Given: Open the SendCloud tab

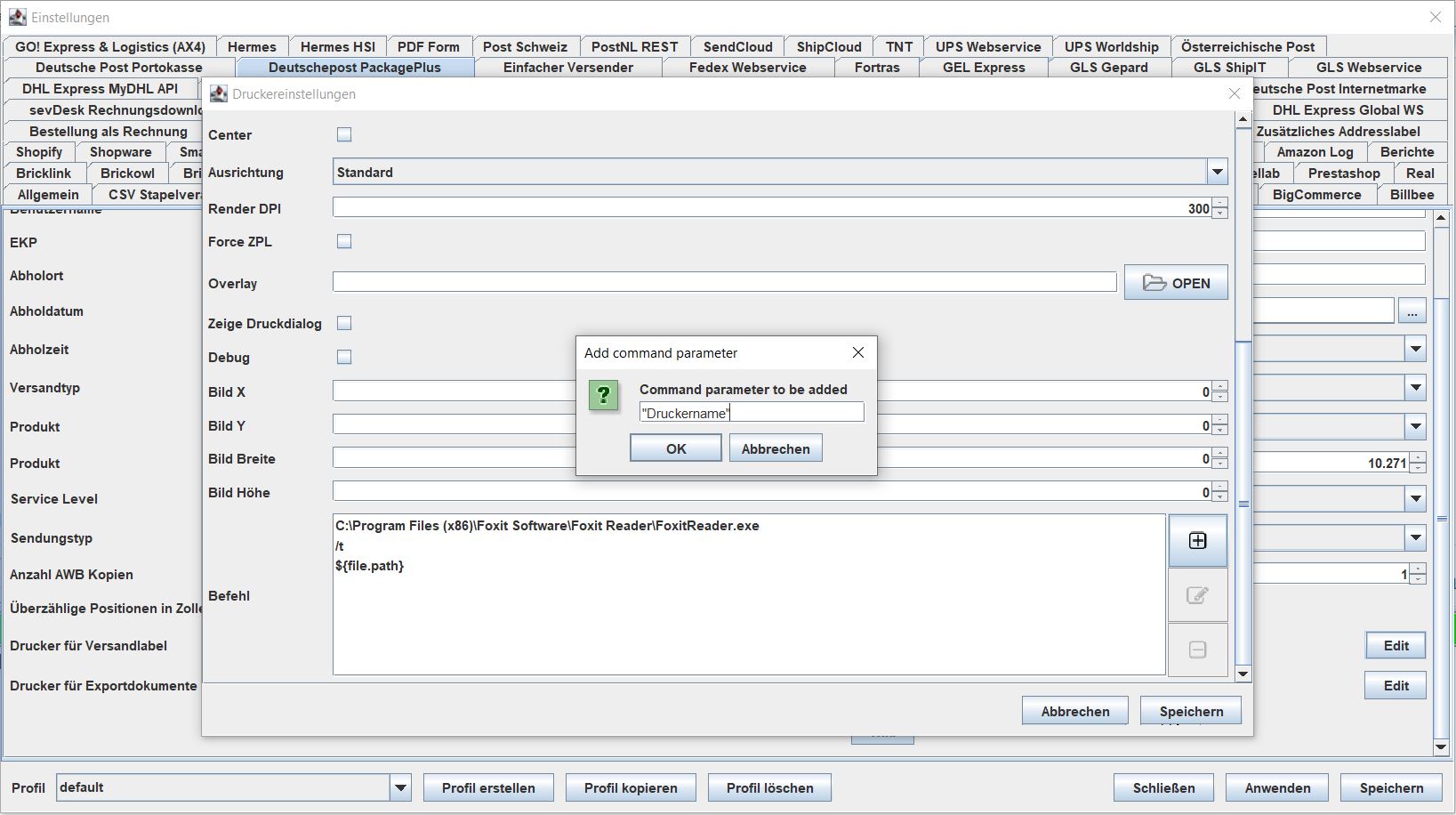Looking at the screenshot, I should click(x=737, y=46).
